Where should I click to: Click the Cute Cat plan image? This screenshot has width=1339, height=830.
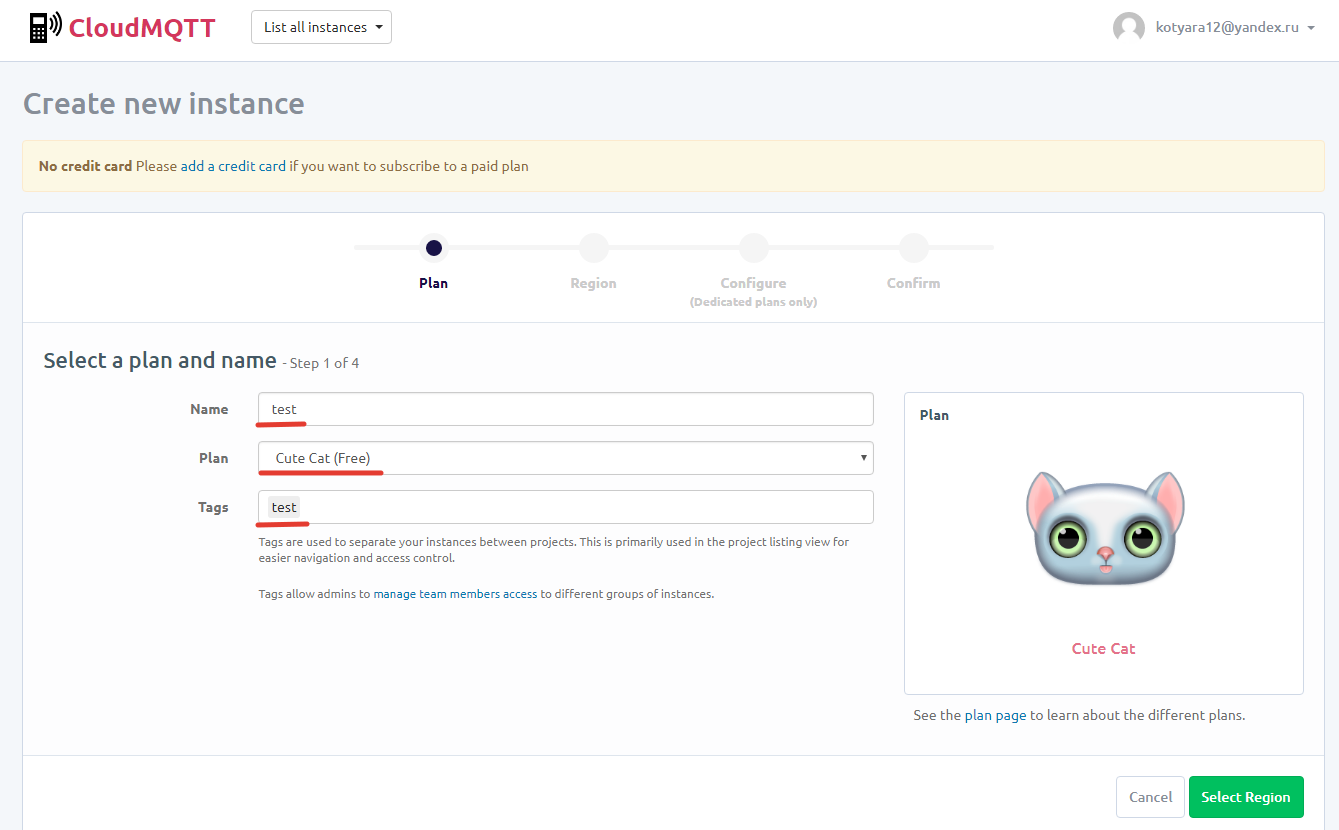click(x=1104, y=529)
